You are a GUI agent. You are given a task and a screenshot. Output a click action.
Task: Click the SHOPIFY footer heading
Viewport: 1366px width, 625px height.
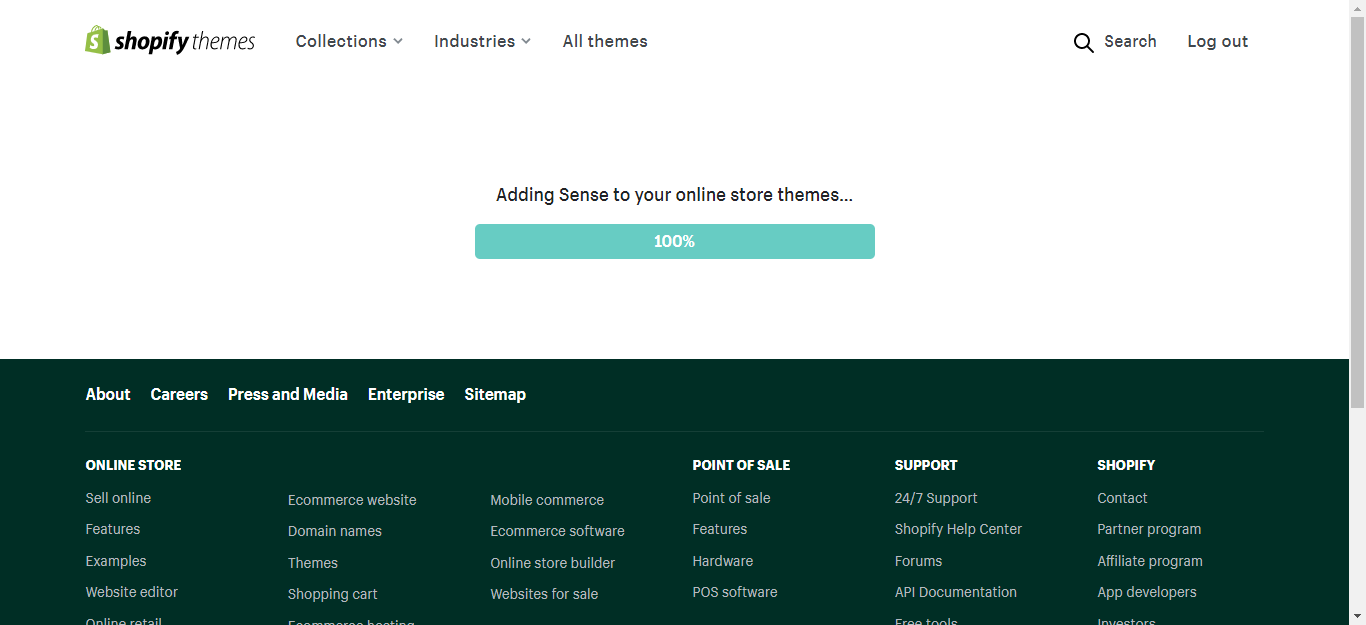[1126, 465]
